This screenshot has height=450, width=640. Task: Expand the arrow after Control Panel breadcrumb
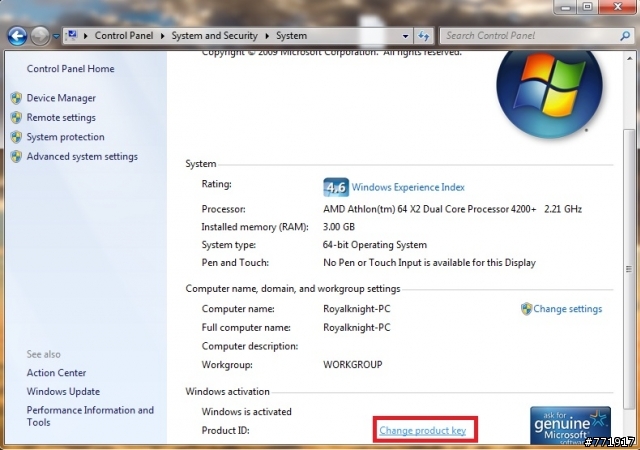[x=162, y=36]
